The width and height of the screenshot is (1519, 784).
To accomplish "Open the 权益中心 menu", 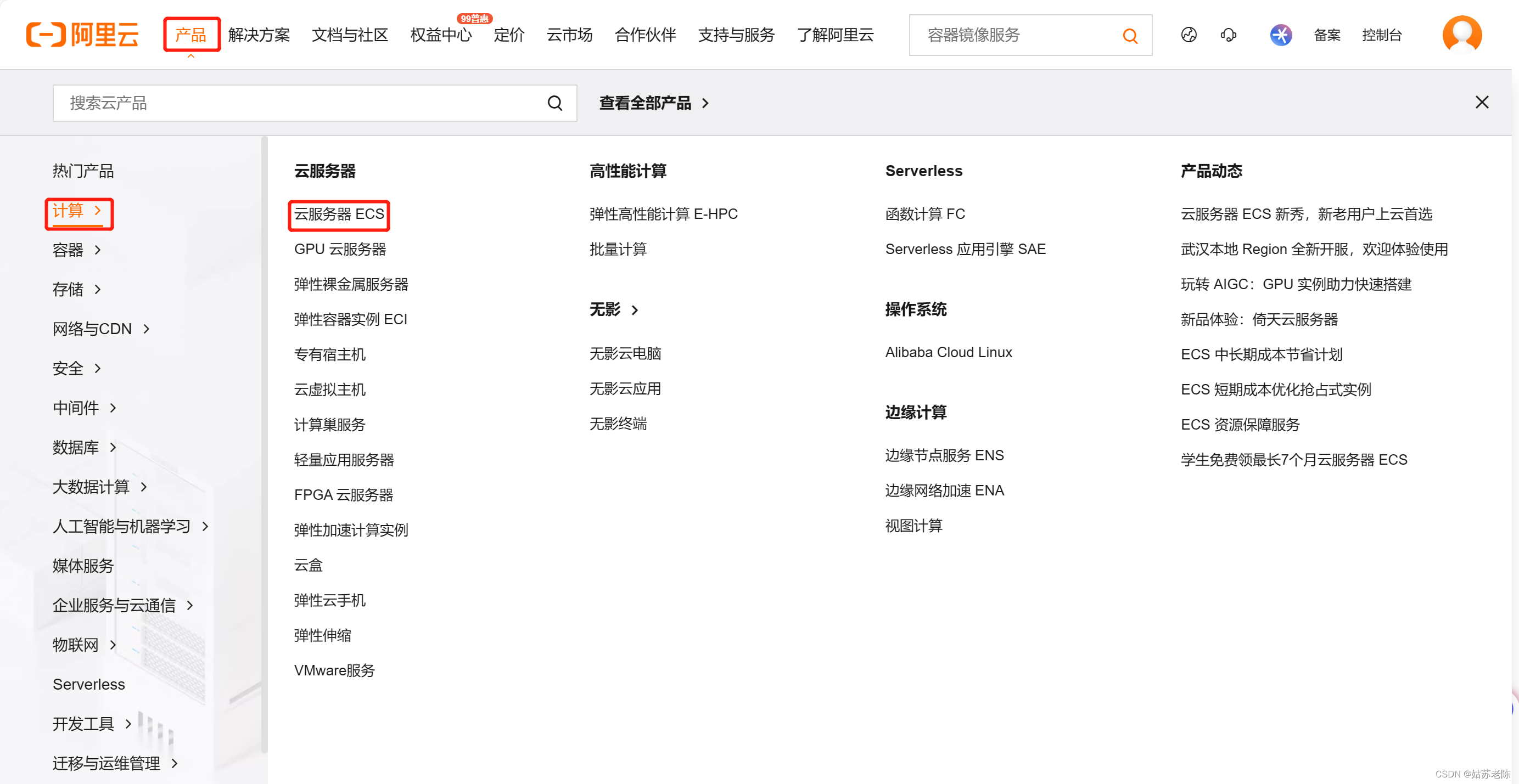I will (441, 35).
